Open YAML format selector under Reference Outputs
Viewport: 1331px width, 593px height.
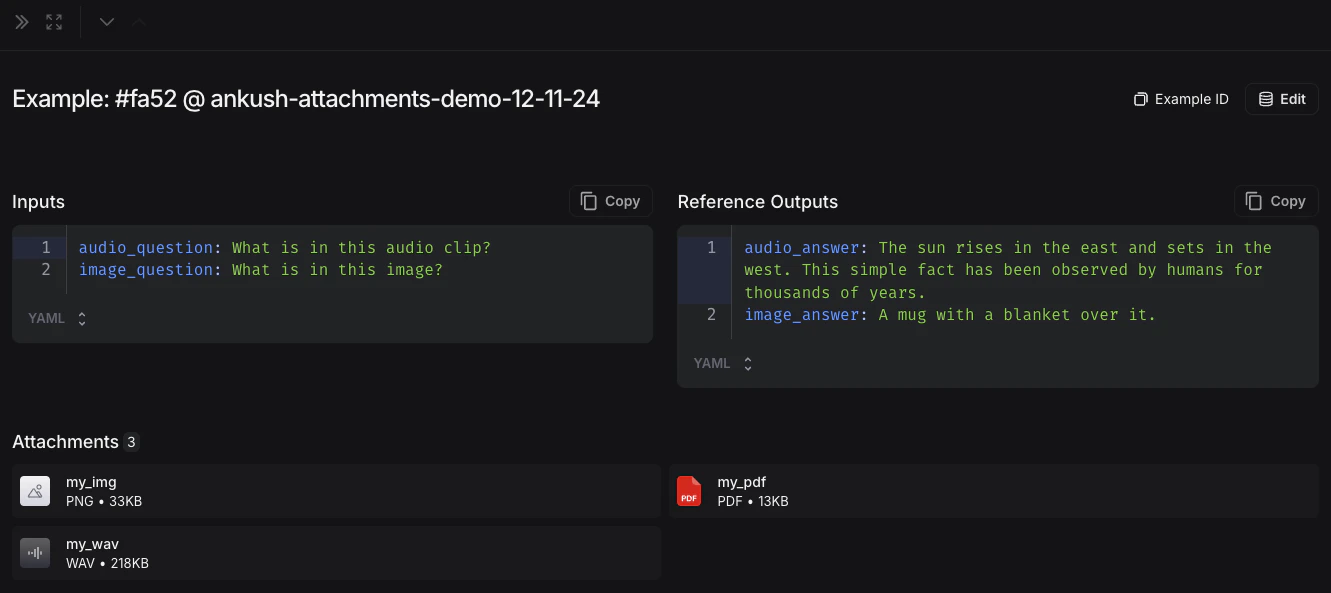point(723,363)
